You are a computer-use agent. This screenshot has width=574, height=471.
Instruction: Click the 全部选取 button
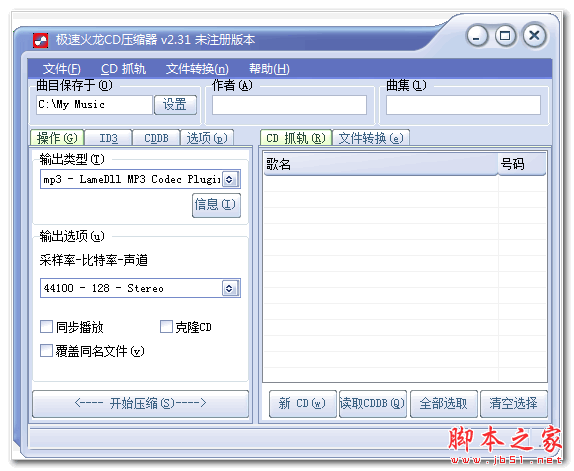(x=444, y=404)
